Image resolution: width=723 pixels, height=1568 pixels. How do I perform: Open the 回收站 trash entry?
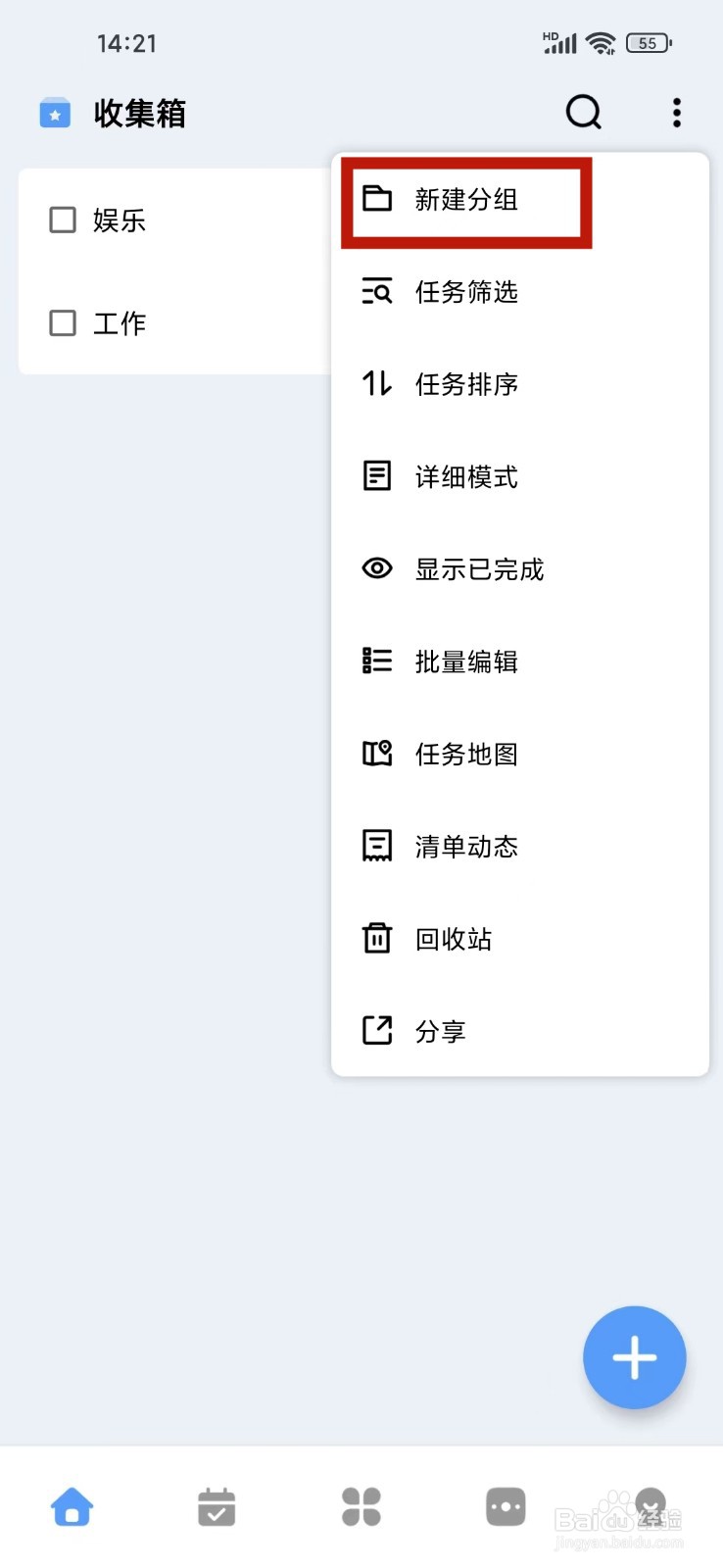coord(519,939)
